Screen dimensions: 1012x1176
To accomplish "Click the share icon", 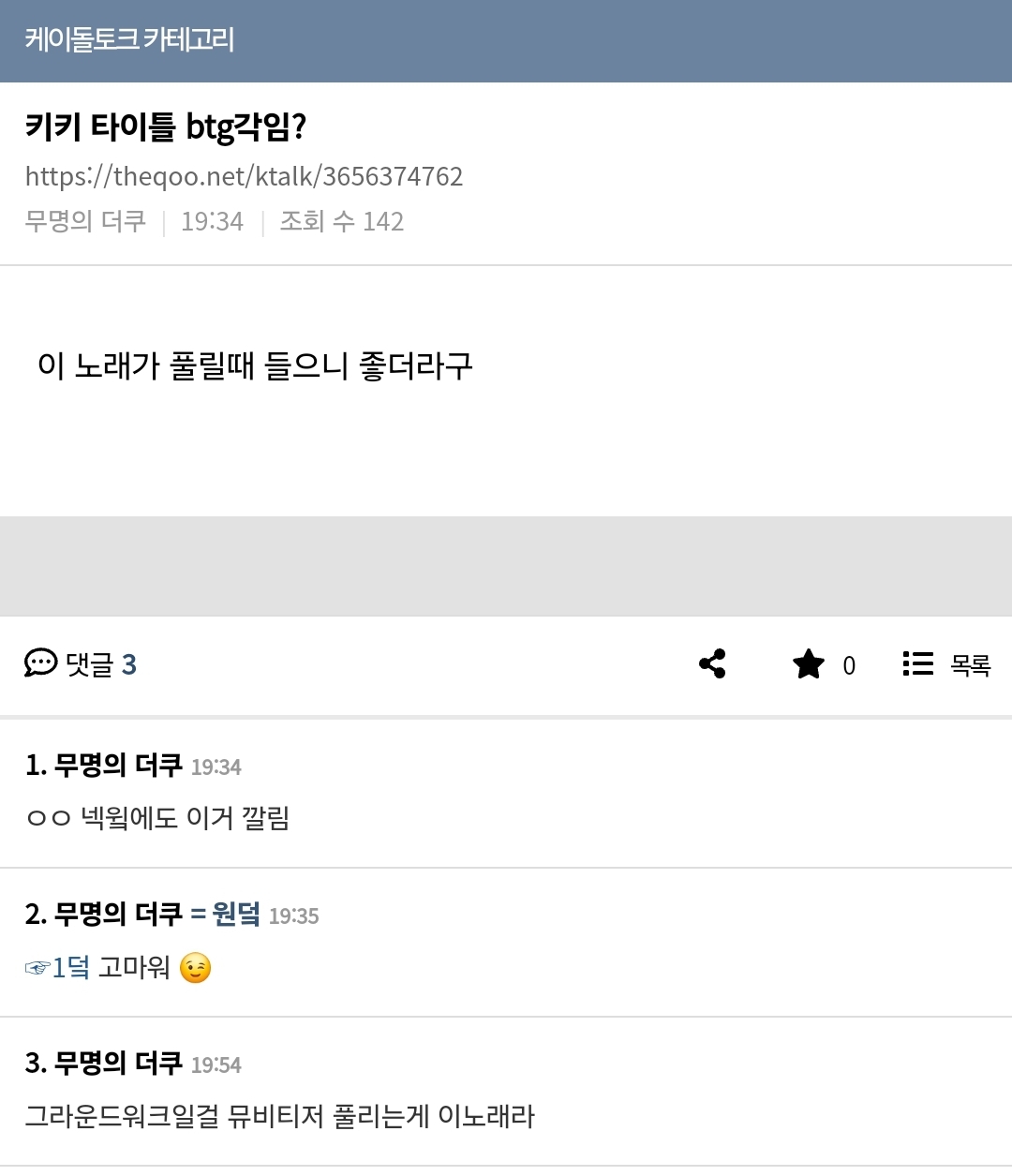I will 712,663.
